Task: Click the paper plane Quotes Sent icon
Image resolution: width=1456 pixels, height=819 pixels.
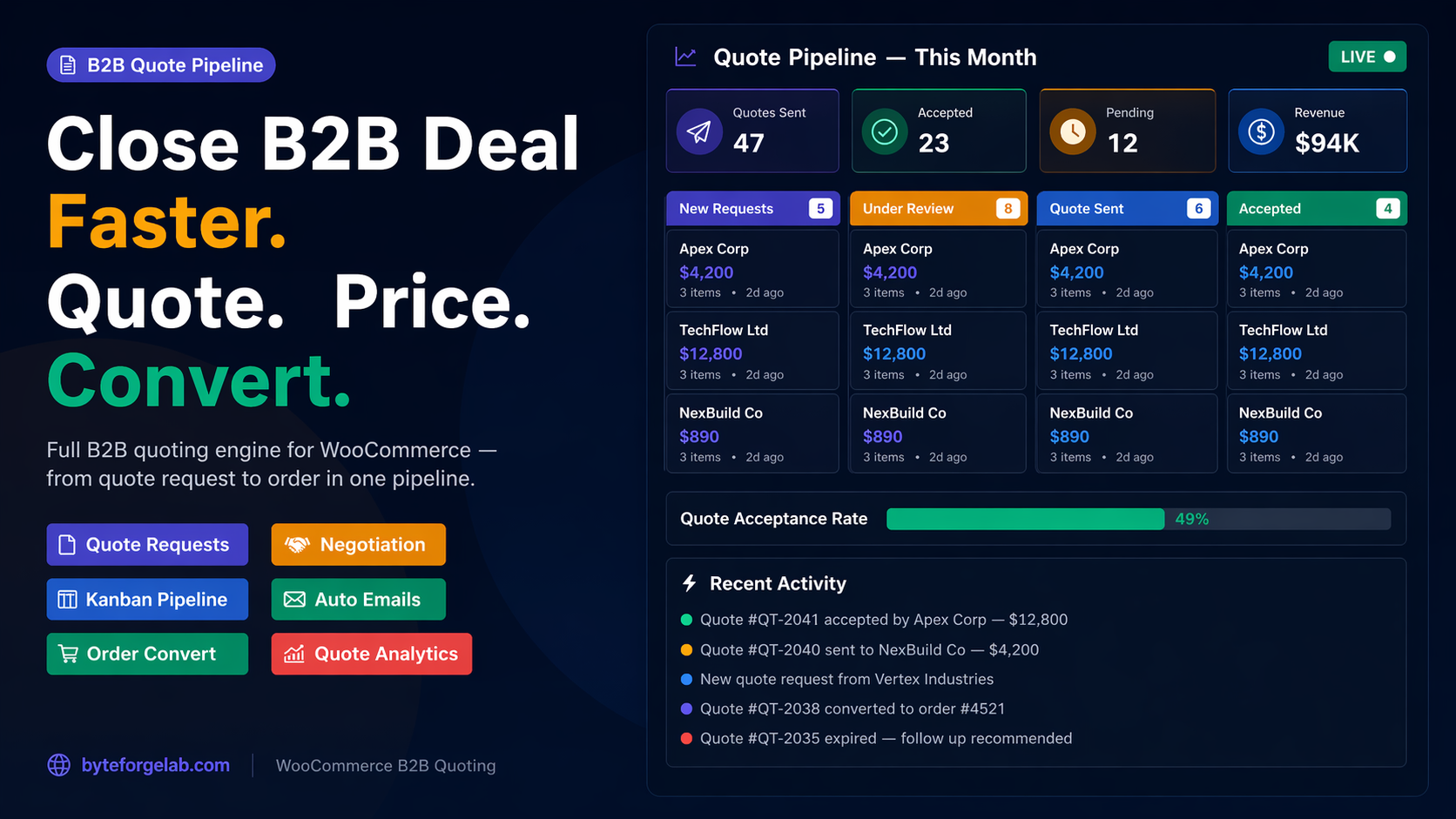Action: 698,131
